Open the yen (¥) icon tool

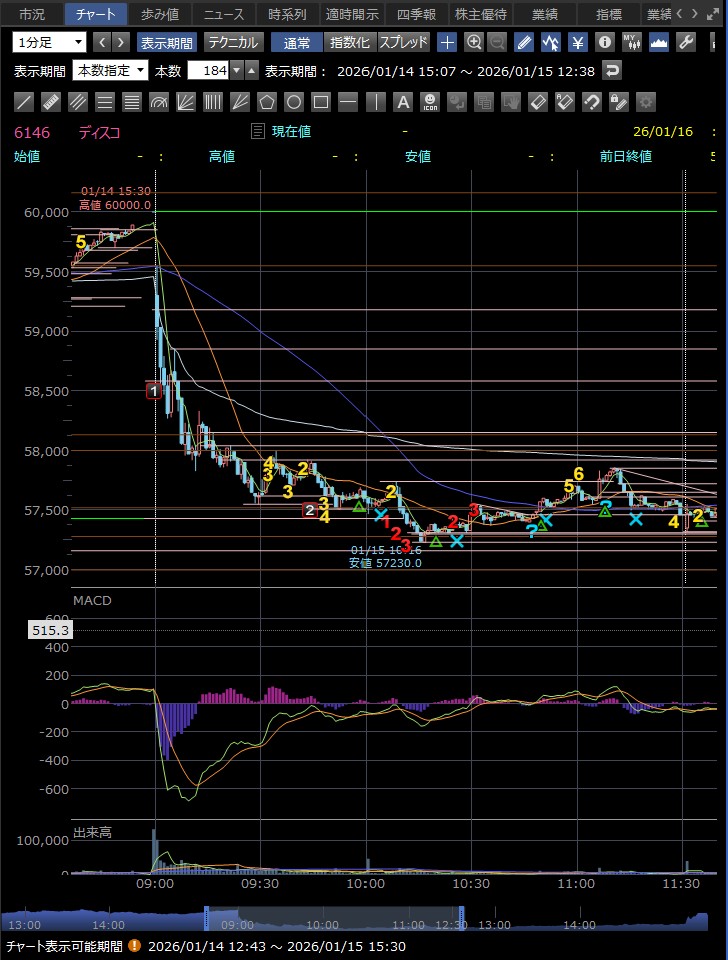[577, 42]
